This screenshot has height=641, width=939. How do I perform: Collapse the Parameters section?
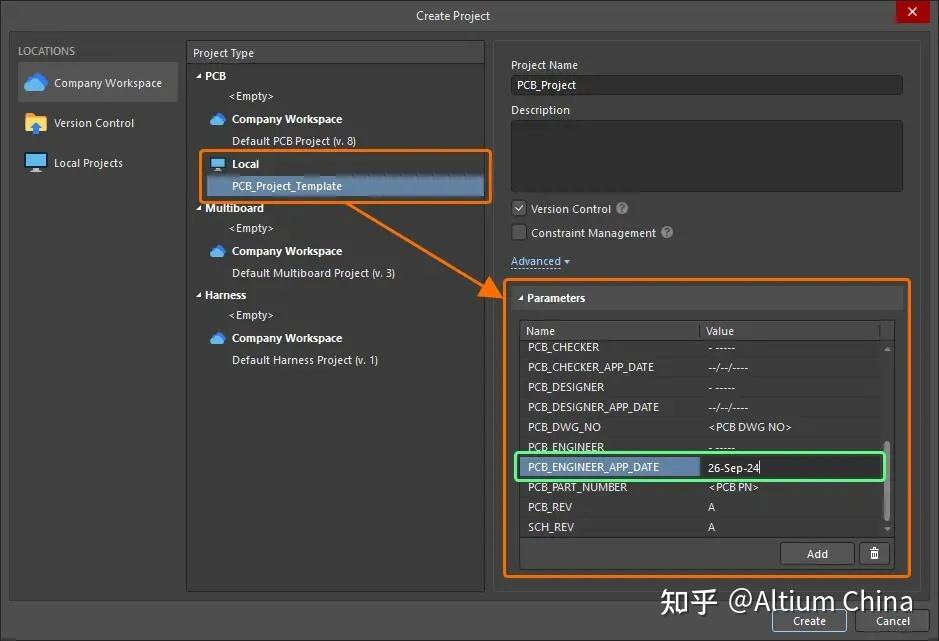pos(520,298)
